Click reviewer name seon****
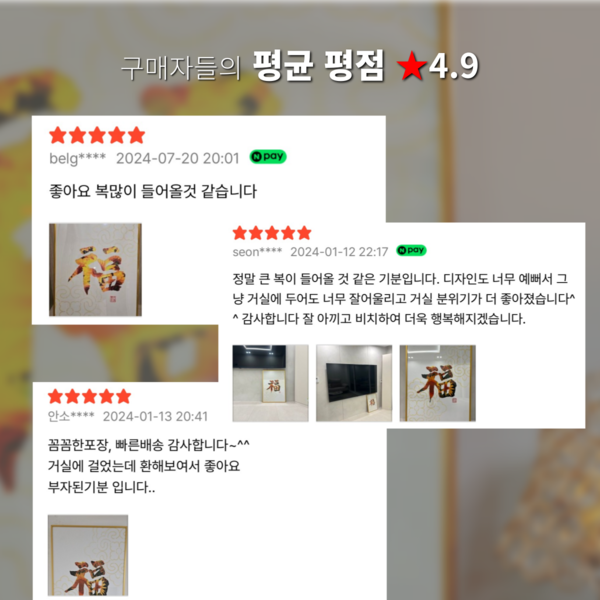This screenshot has width=600, height=600. (257, 252)
